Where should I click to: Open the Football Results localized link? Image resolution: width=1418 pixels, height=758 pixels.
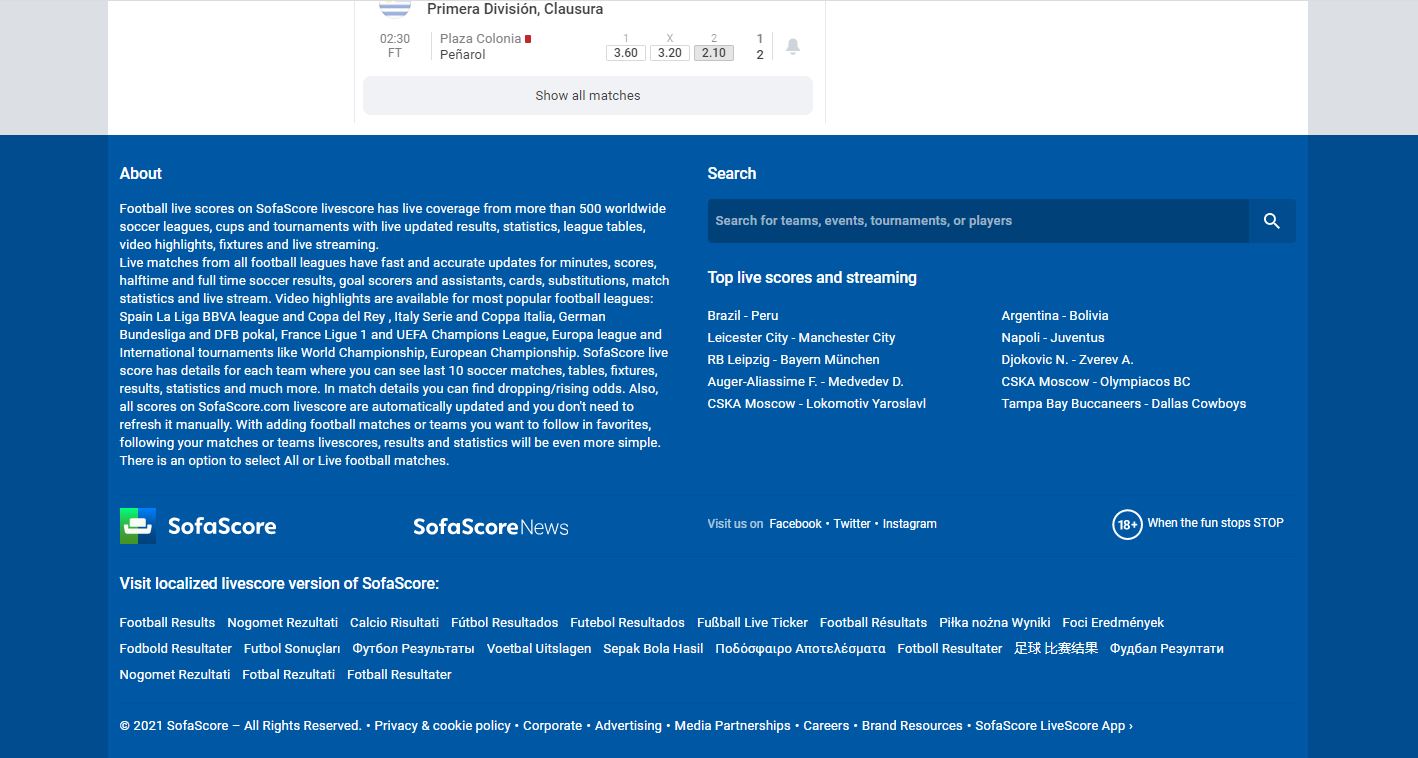click(167, 623)
